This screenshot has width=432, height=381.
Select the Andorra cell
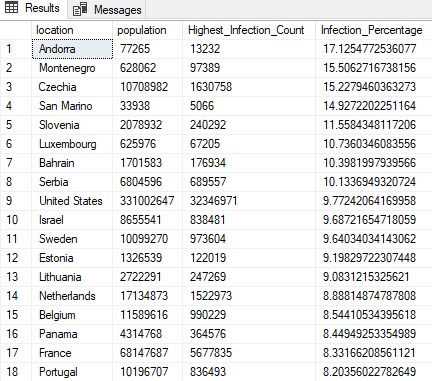pyautogui.click(x=72, y=49)
